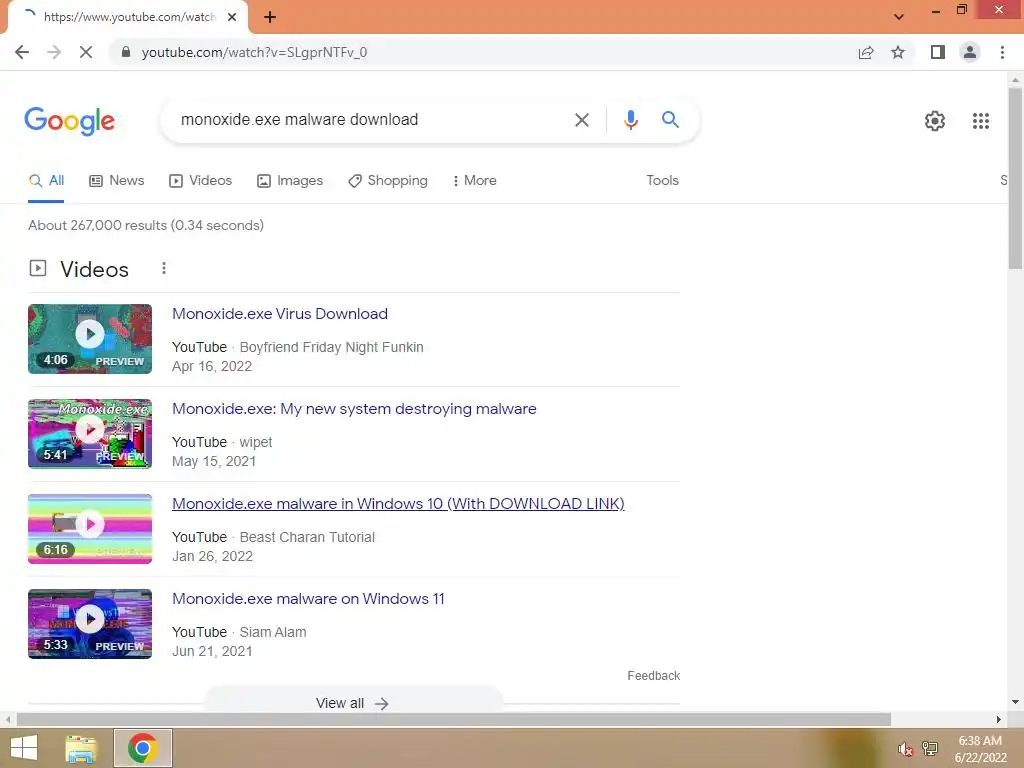
Task: Open a new browser tab
Action: (270, 17)
